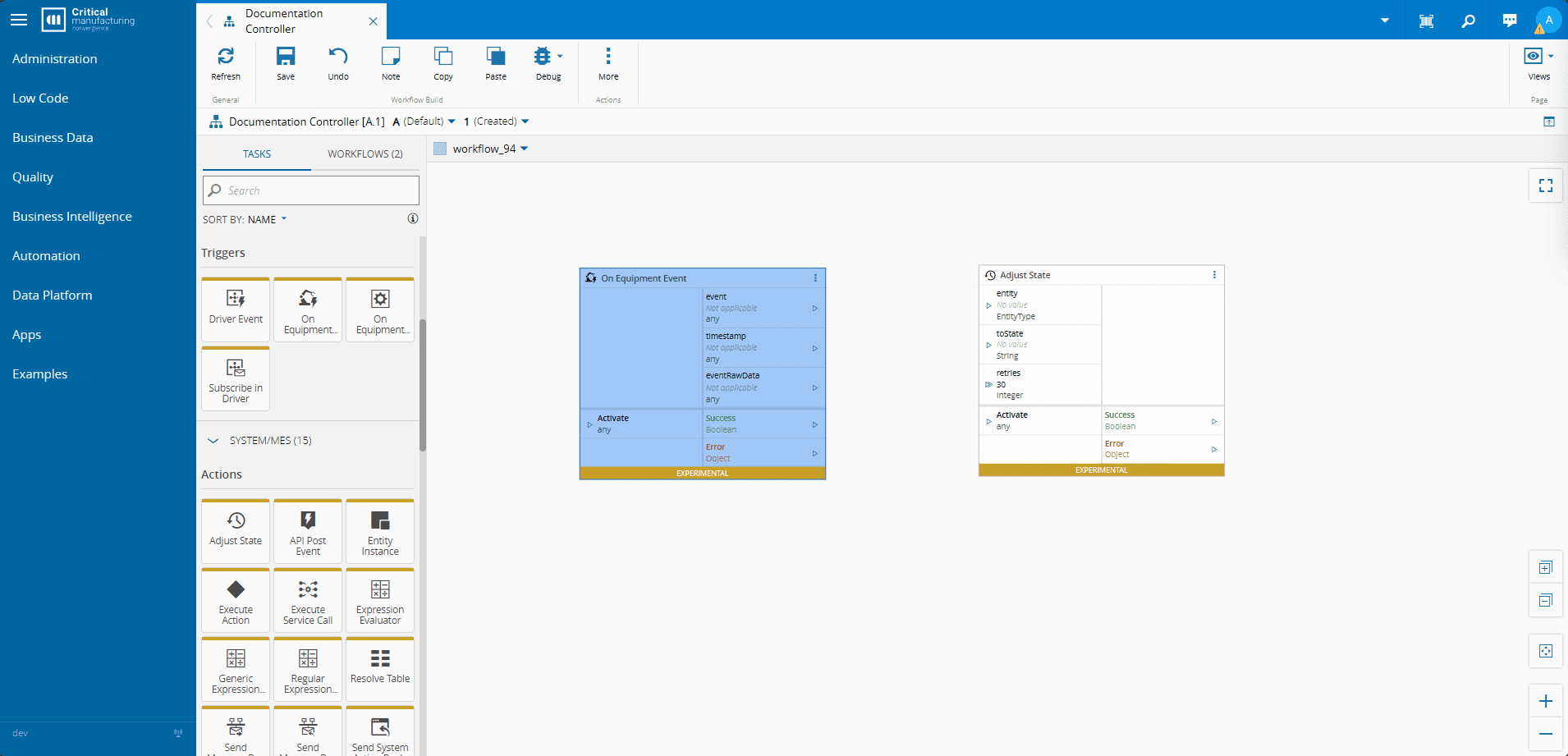Select the Driver Event trigger task
Viewport: 1568px width, 756px height.
pos(236,309)
